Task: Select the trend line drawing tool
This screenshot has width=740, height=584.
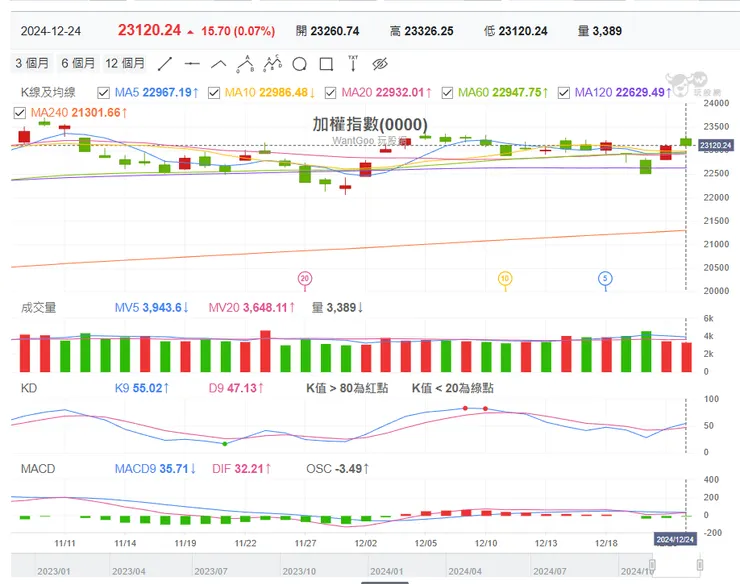Action: click(165, 64)
